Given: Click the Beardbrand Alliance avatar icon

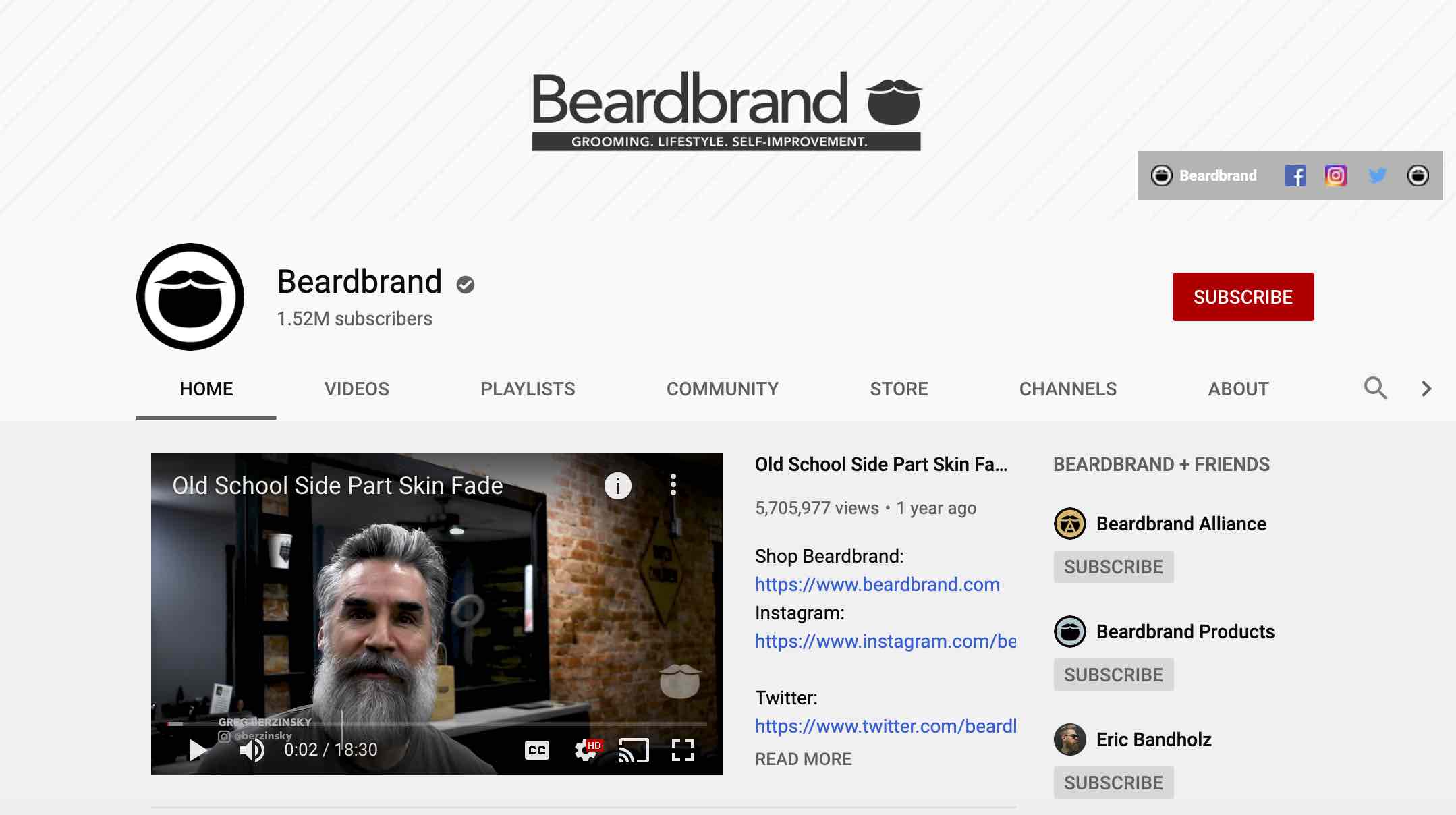Looking at the screenshot, I should click(1069, 524).
